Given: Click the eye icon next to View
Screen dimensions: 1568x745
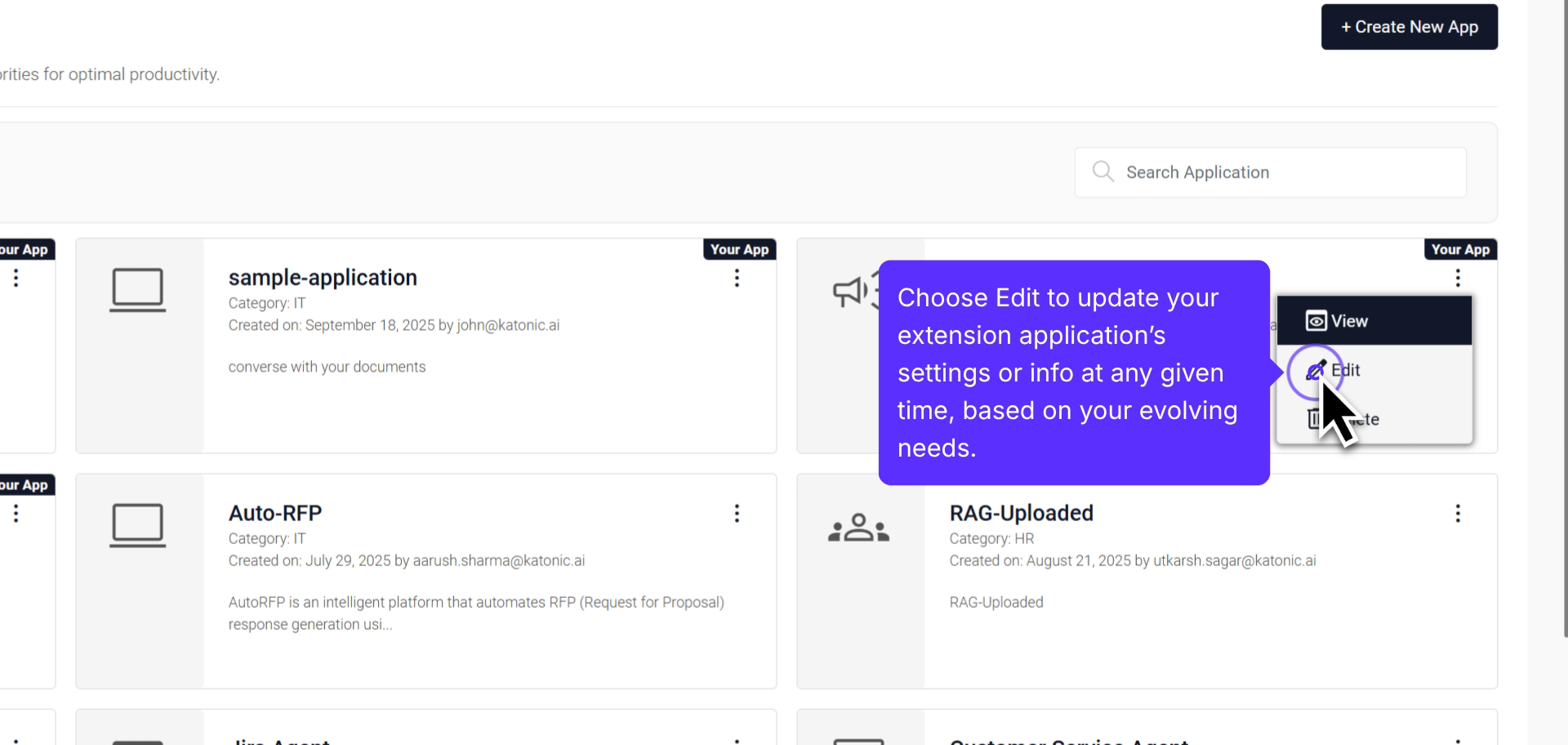Looking at the screenshot, I should pos(1316,320).
